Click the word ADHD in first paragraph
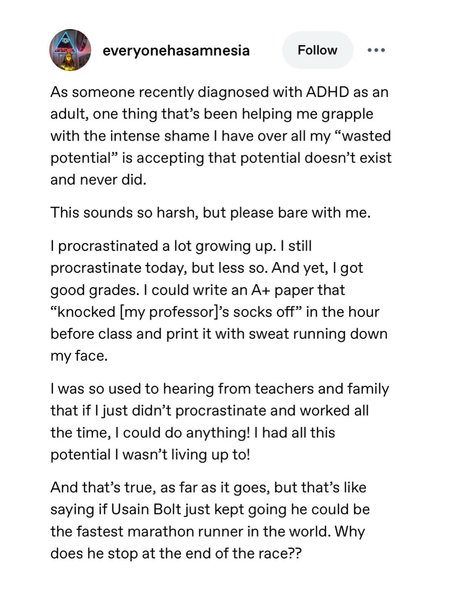Viewport: 454px width, 600px height. (x=327, y=92)
